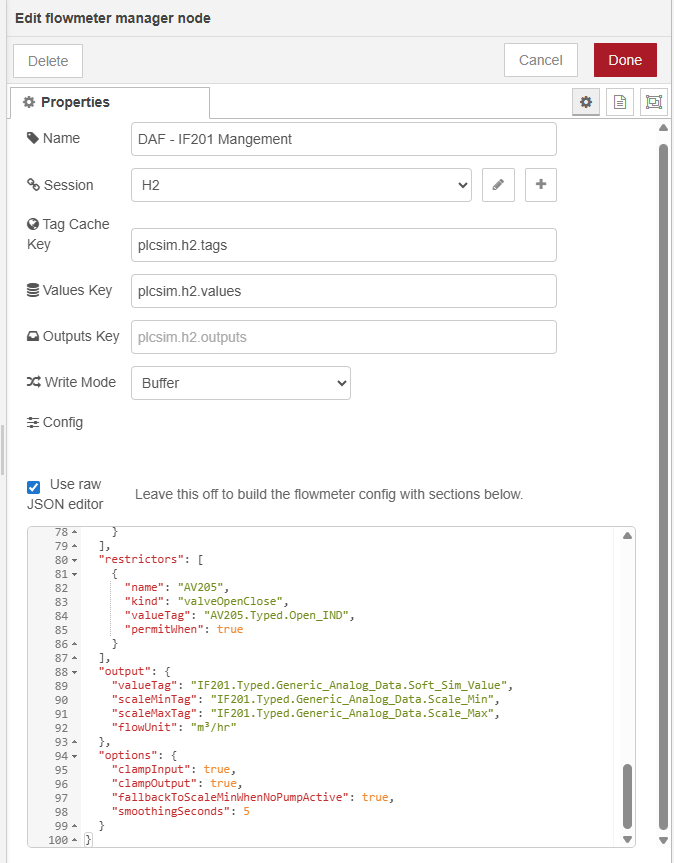Click the tag icon beside Name
This screenshot has width=674, height=863.
point(33,138)
